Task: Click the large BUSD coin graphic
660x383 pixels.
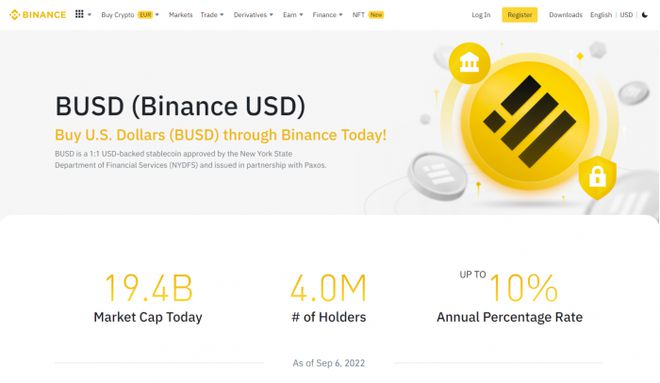Action: click(530, 121)
